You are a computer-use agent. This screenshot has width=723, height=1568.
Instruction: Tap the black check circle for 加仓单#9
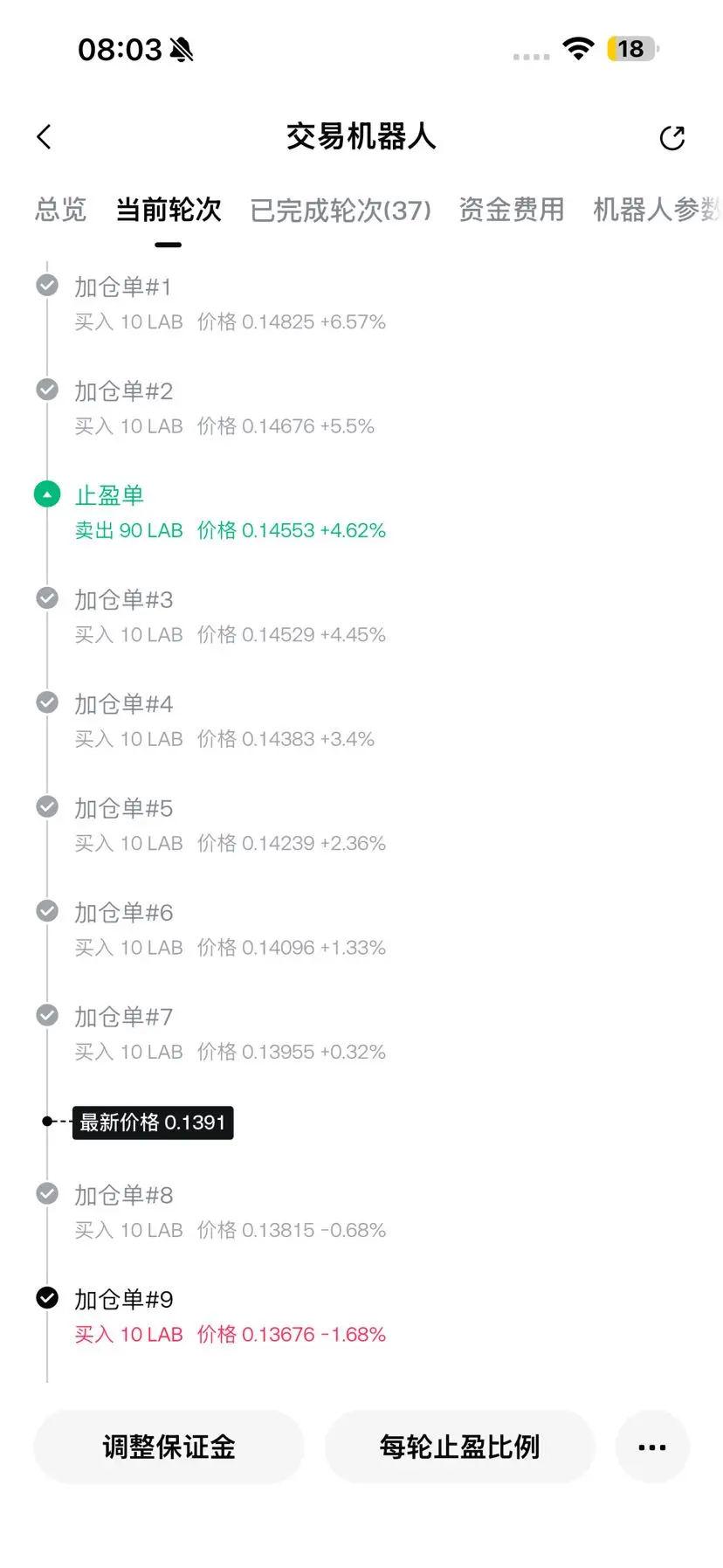point(47,1298)
